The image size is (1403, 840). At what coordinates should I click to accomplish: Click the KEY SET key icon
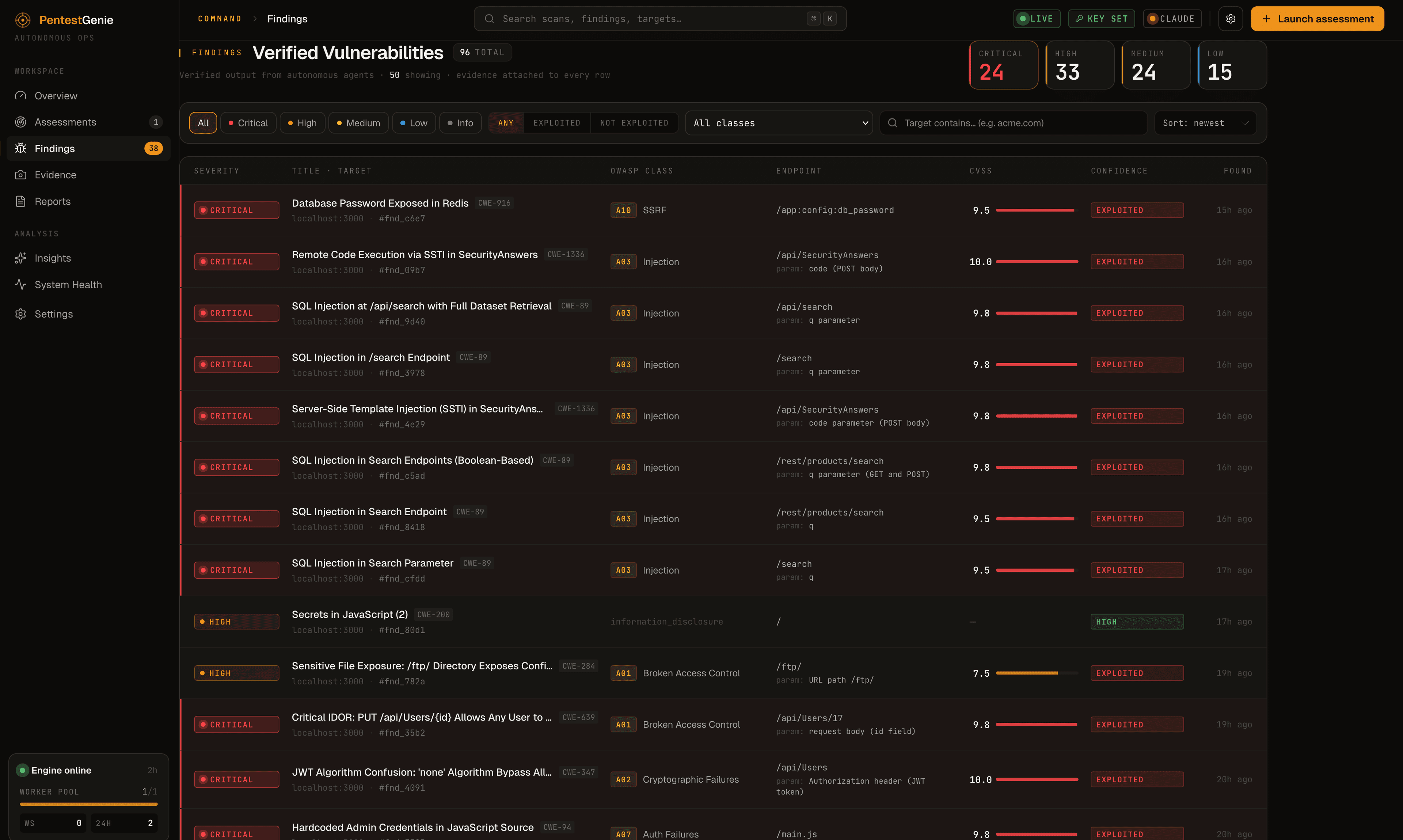pos(1079,19)
